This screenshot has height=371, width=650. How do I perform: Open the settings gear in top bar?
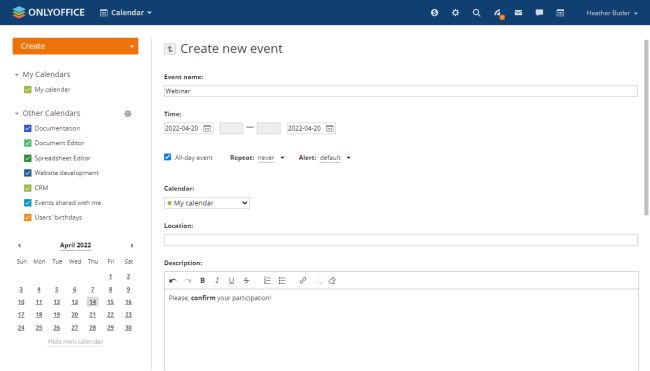pyautogui.click(x=455, y=13)
